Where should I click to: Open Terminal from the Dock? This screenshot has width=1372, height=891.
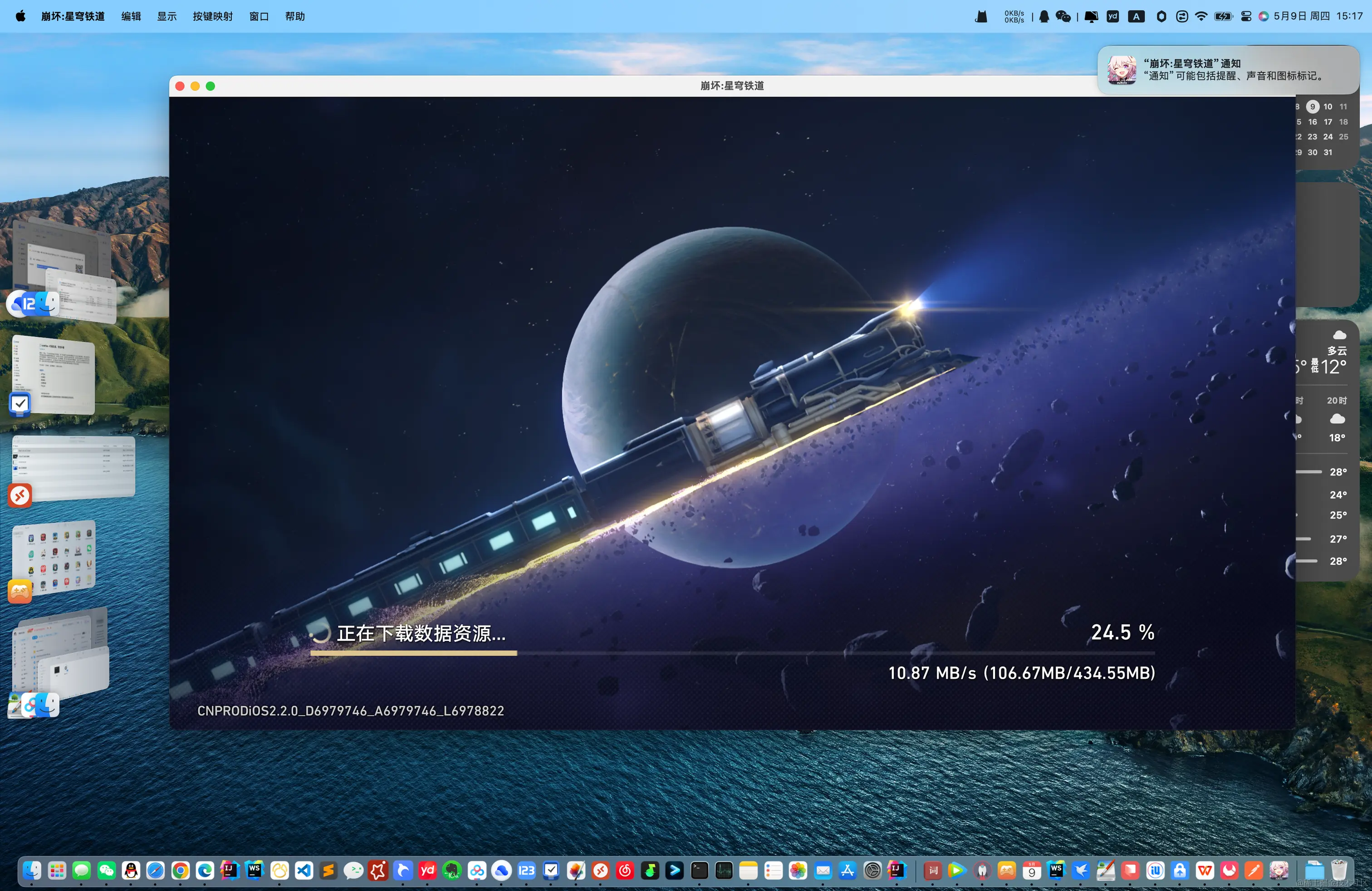coord(699,870)
